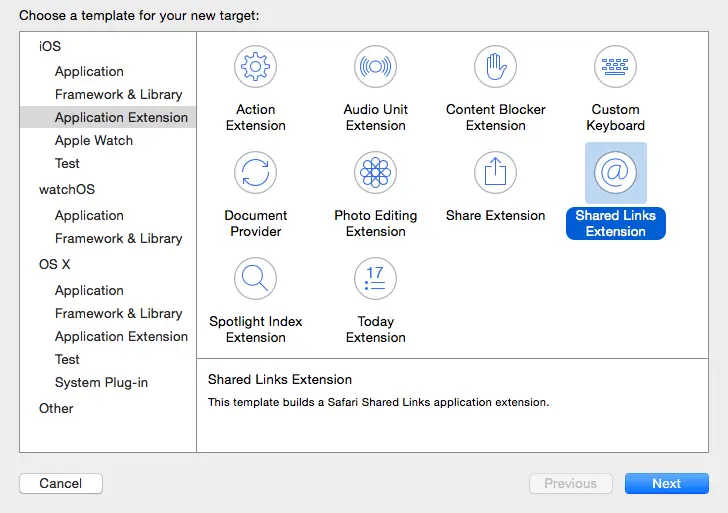Image resolution: width=728 pixels, height=513 pixels.
Task: Choose the Audio Unit Extension icon
Action: [376, 67]
